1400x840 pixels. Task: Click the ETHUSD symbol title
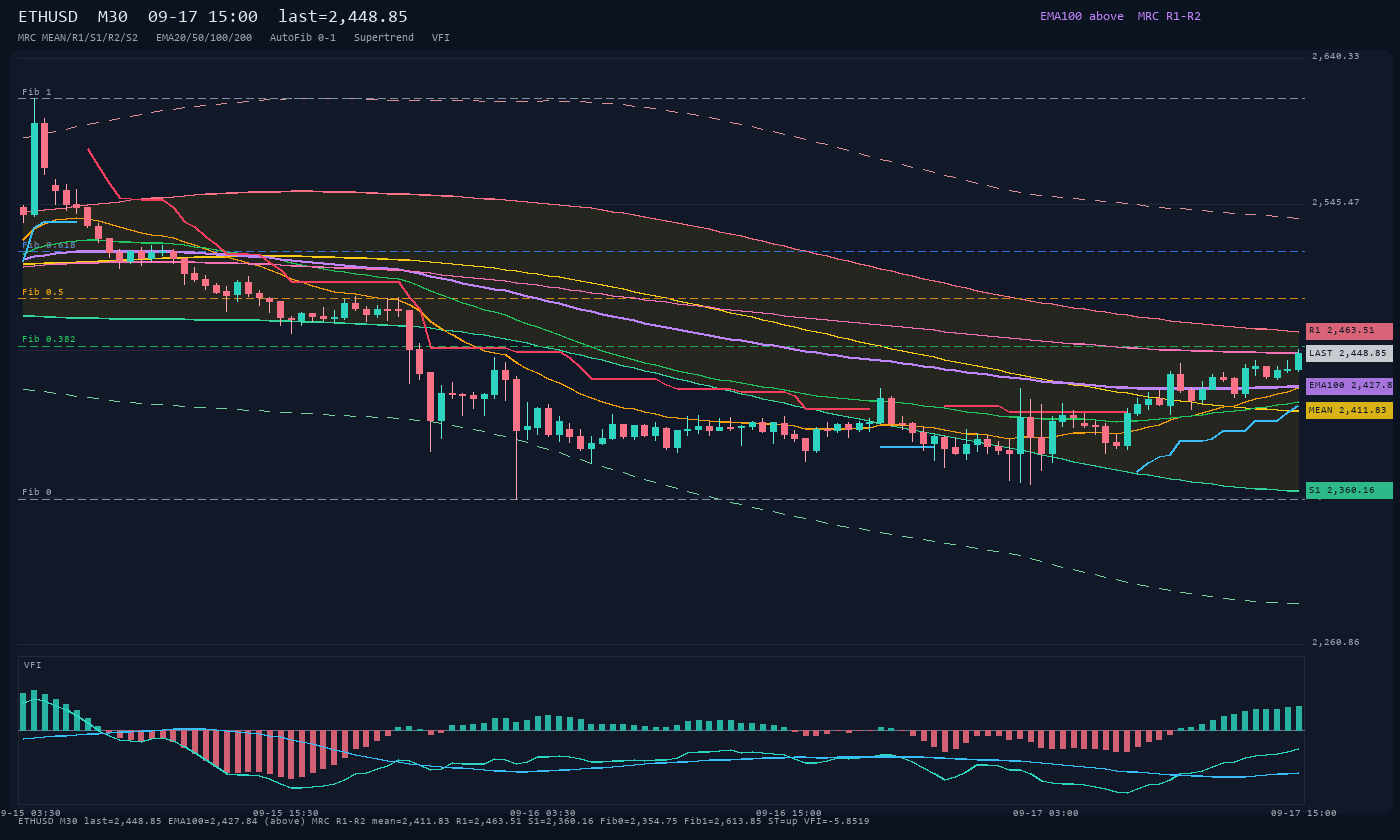pyautogui.click(x=48, y=17)
